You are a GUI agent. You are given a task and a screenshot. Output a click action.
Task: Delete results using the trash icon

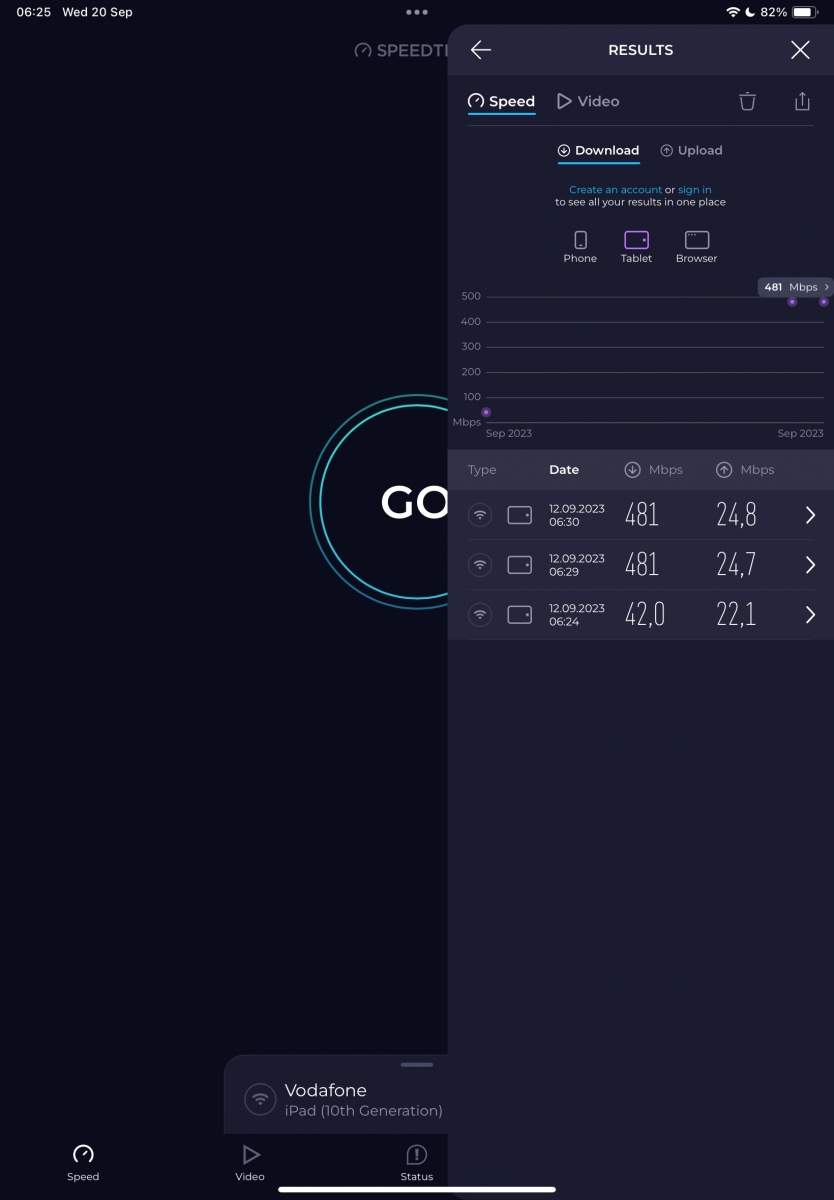(747, 101)
